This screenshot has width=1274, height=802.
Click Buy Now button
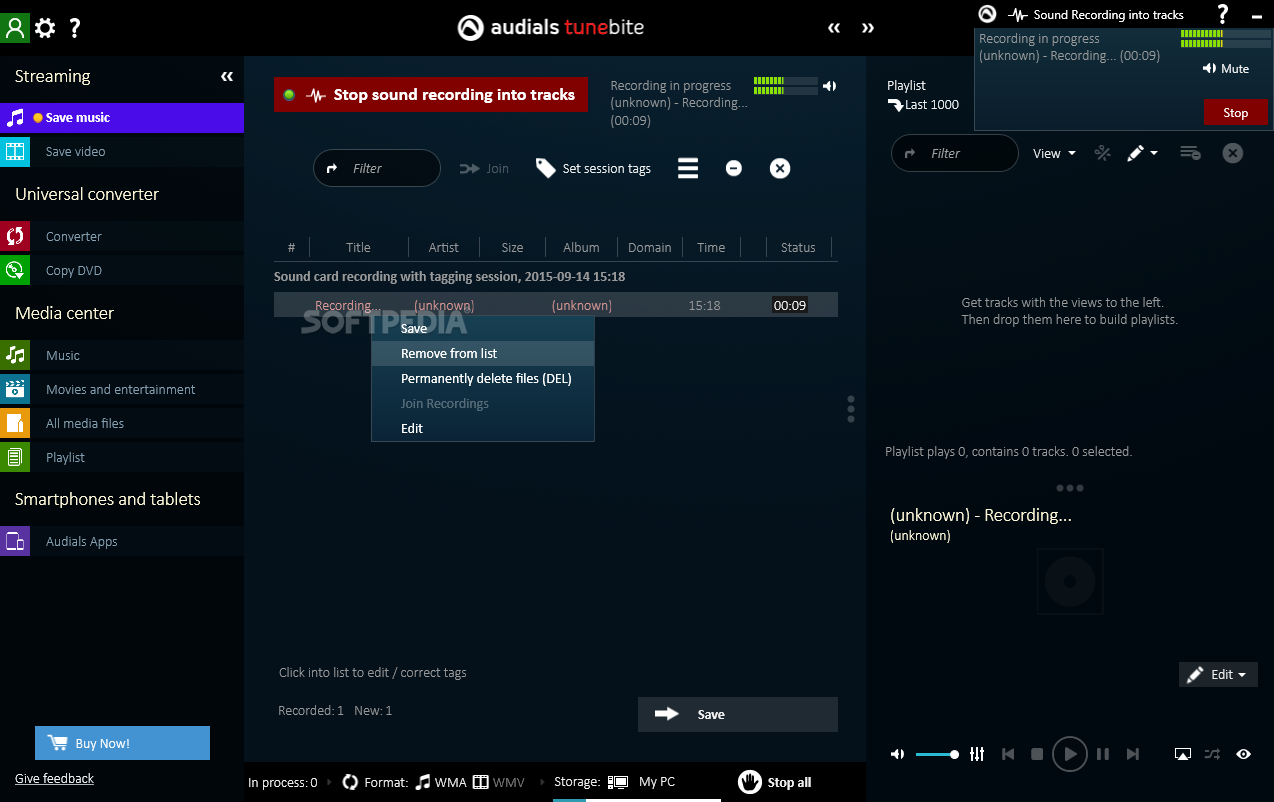[x=122, y=743]
